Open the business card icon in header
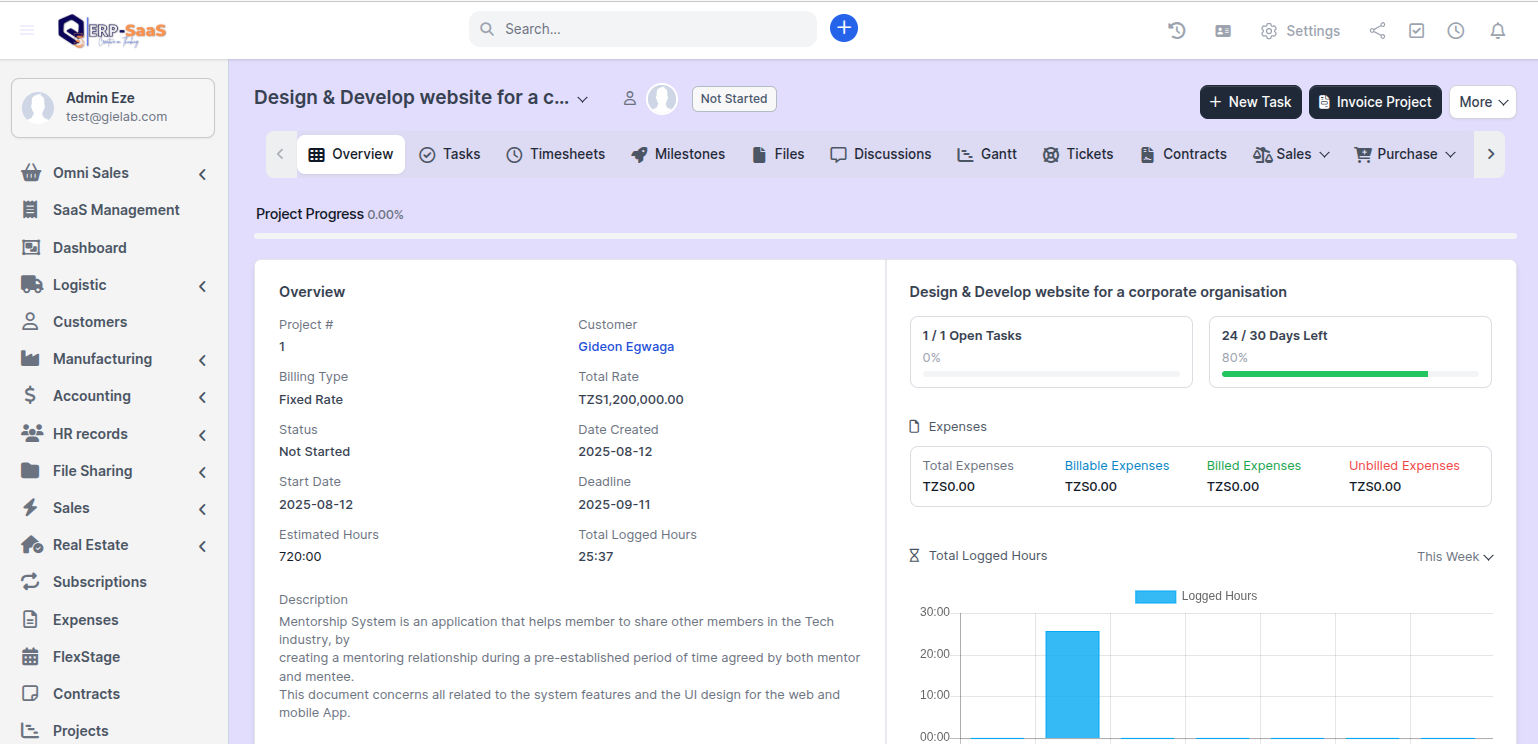Image resolution: width=1538 pixels, height=744 pixels. (x=1222, y=31)
